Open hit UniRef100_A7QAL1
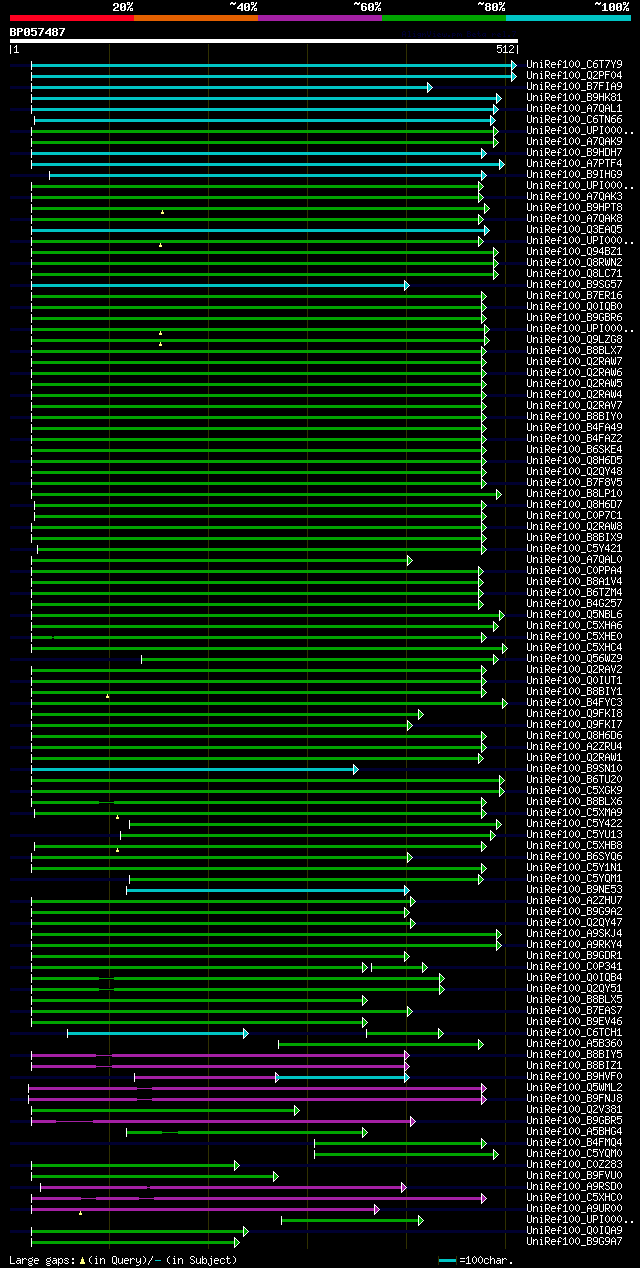Viewport: 640px width, 1268px height. point(576,108)
